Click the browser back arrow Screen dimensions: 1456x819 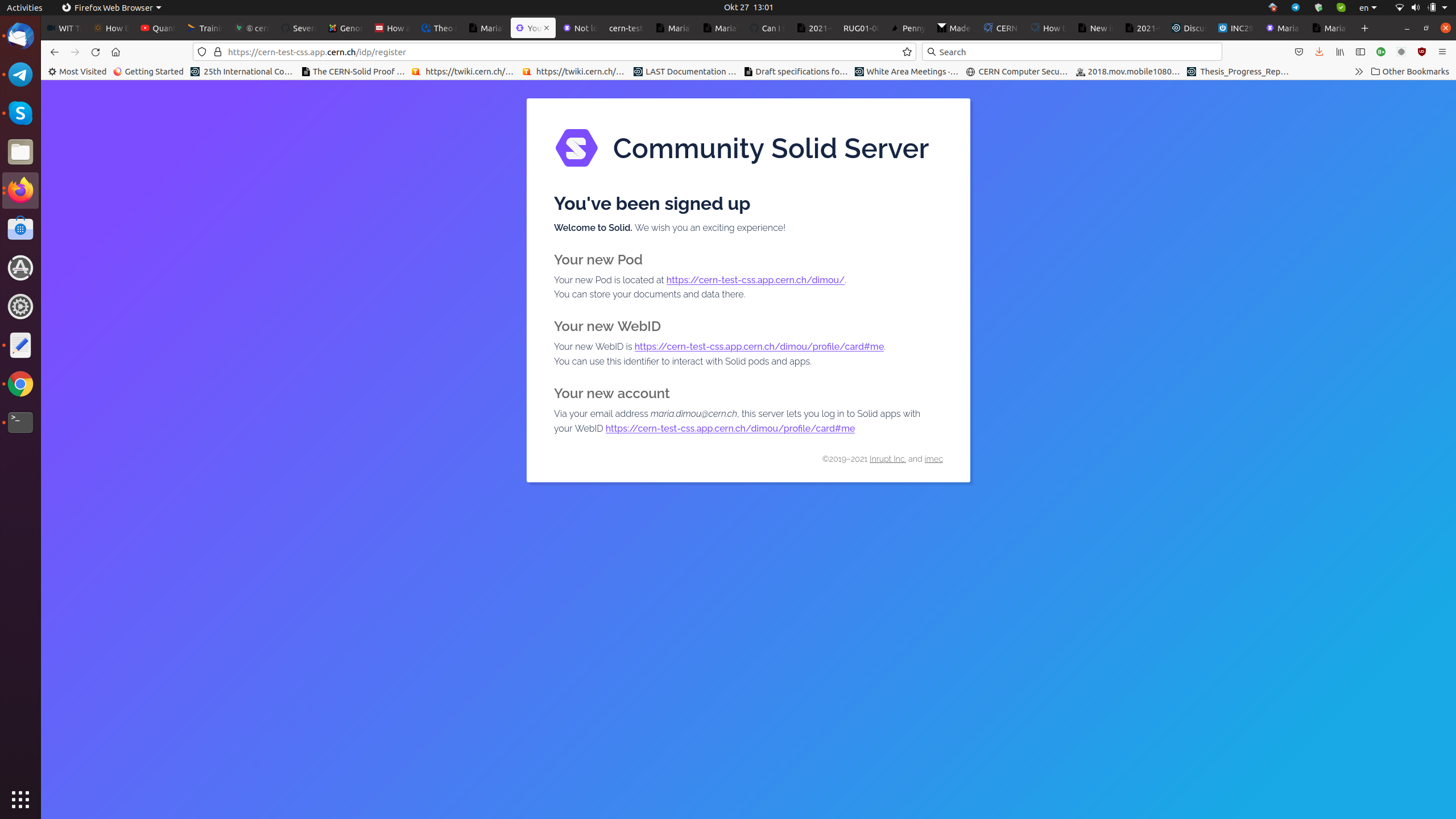(54, 52)
